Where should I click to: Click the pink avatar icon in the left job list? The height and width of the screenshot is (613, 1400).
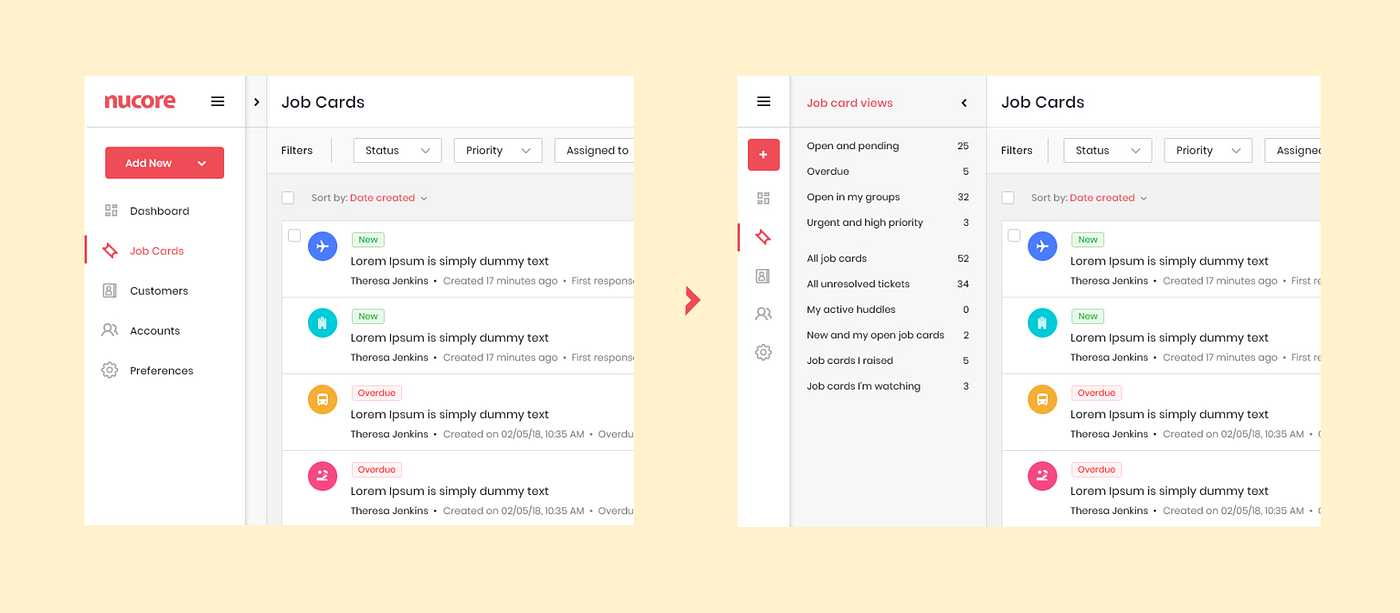[322, 476]
